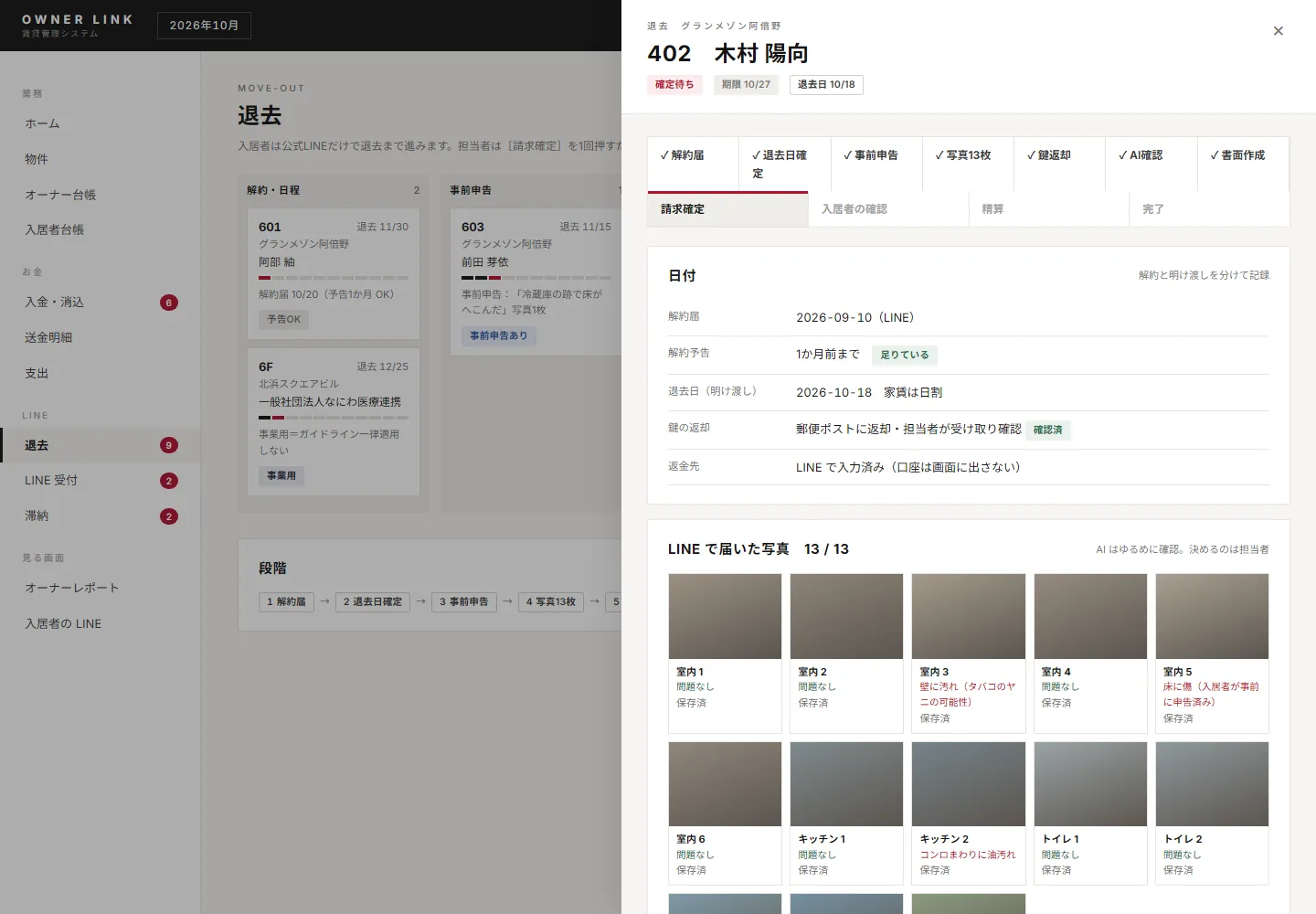1316x914 pixels.
Task: Open the トイレ 2 photo thumbnail
Action: click(x=1212, y=784)
